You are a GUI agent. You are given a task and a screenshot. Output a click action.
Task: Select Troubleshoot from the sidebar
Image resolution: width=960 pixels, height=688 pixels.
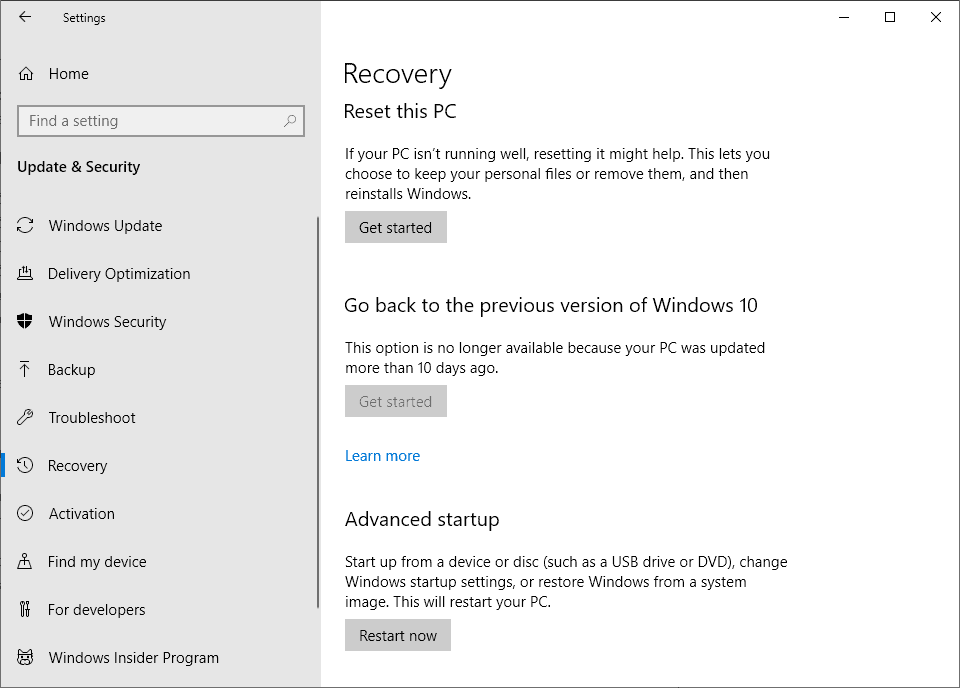(92, 418)
